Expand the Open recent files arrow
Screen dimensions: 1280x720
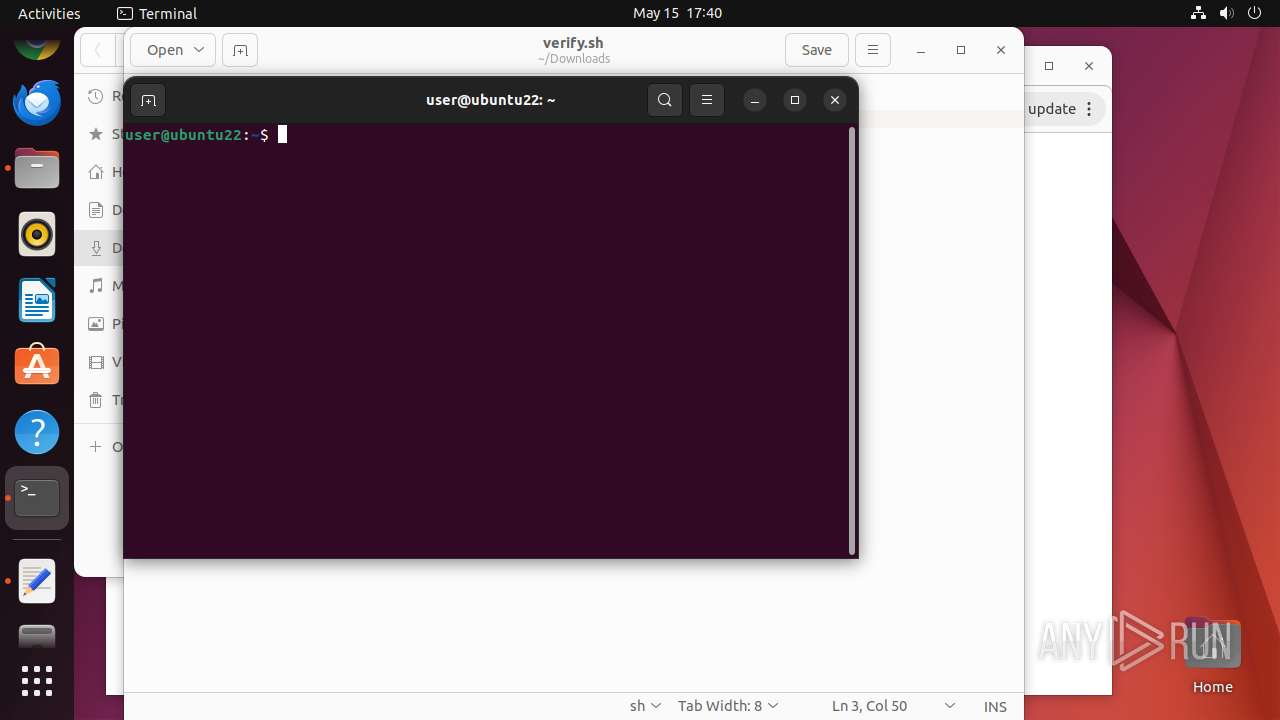199,50
